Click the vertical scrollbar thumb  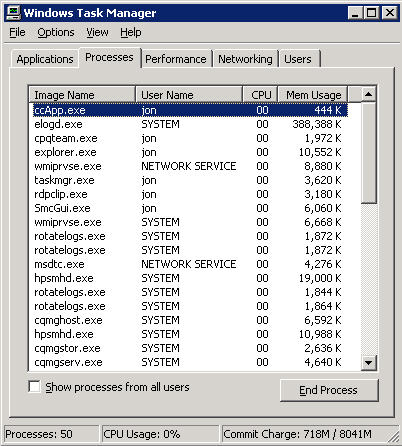click(x=368, y=153)
